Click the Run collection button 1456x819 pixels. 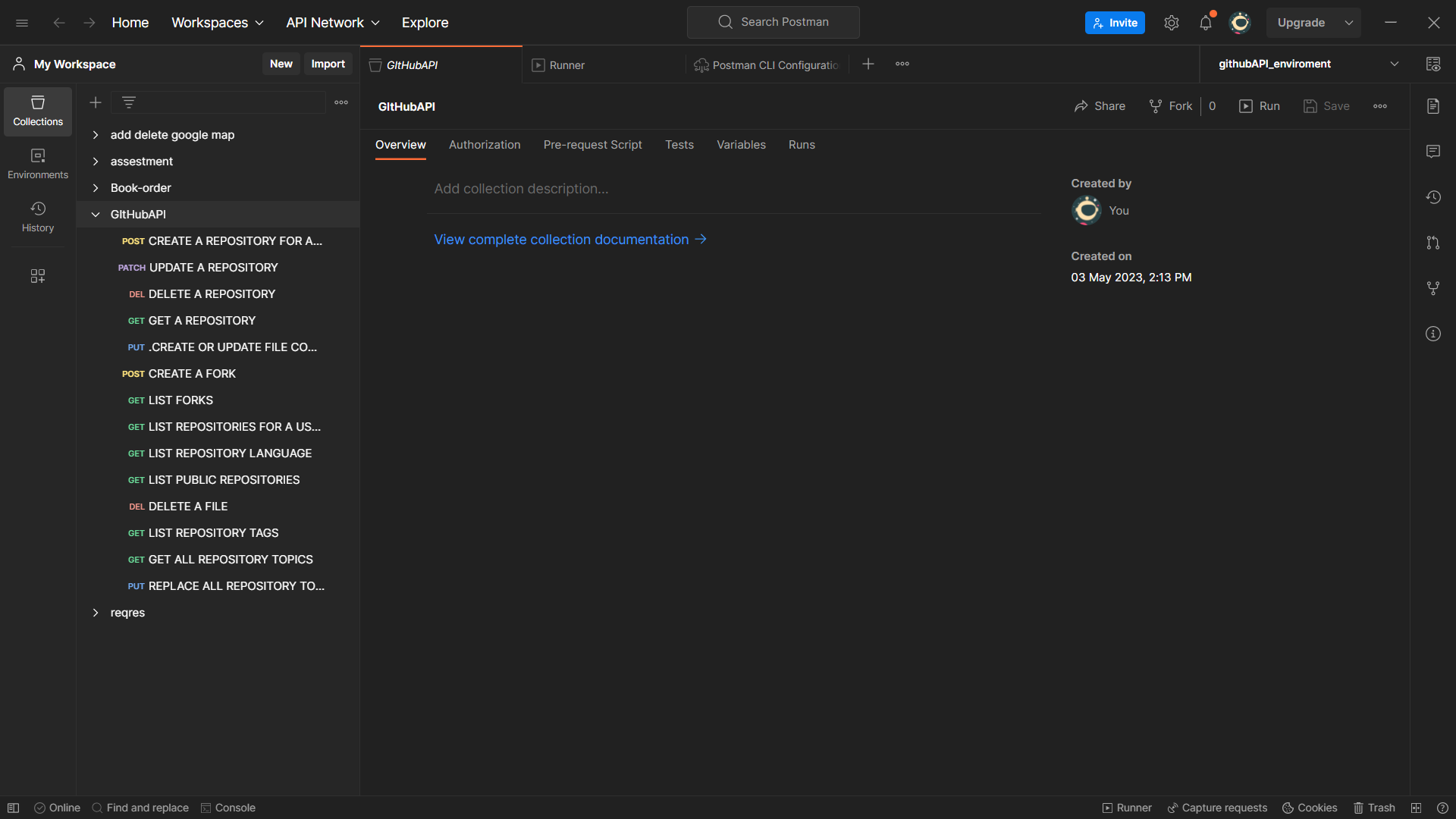pyautogui.click(x=1259, y=106)
